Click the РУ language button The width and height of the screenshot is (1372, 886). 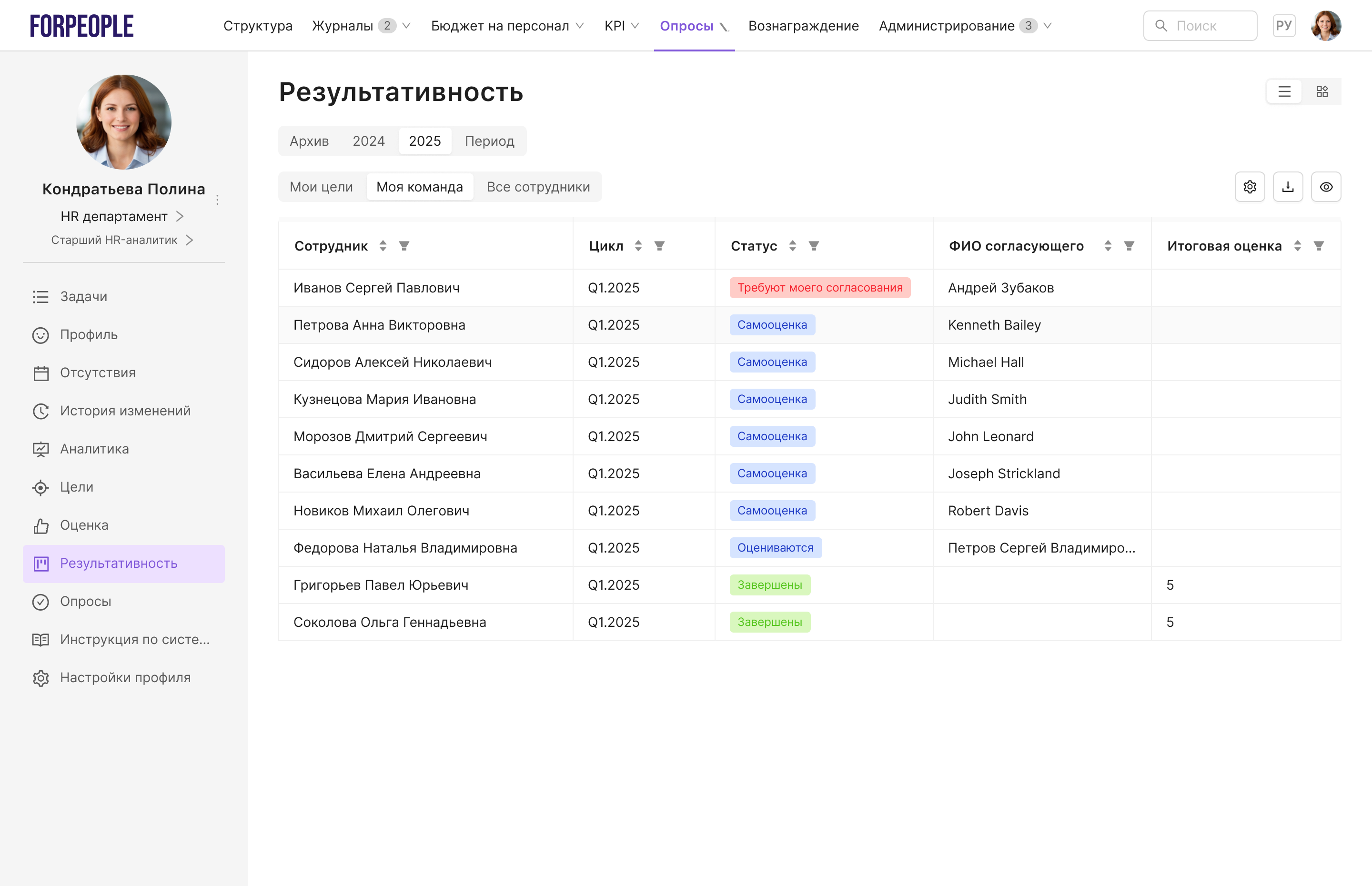click(x=1283, y=26)
